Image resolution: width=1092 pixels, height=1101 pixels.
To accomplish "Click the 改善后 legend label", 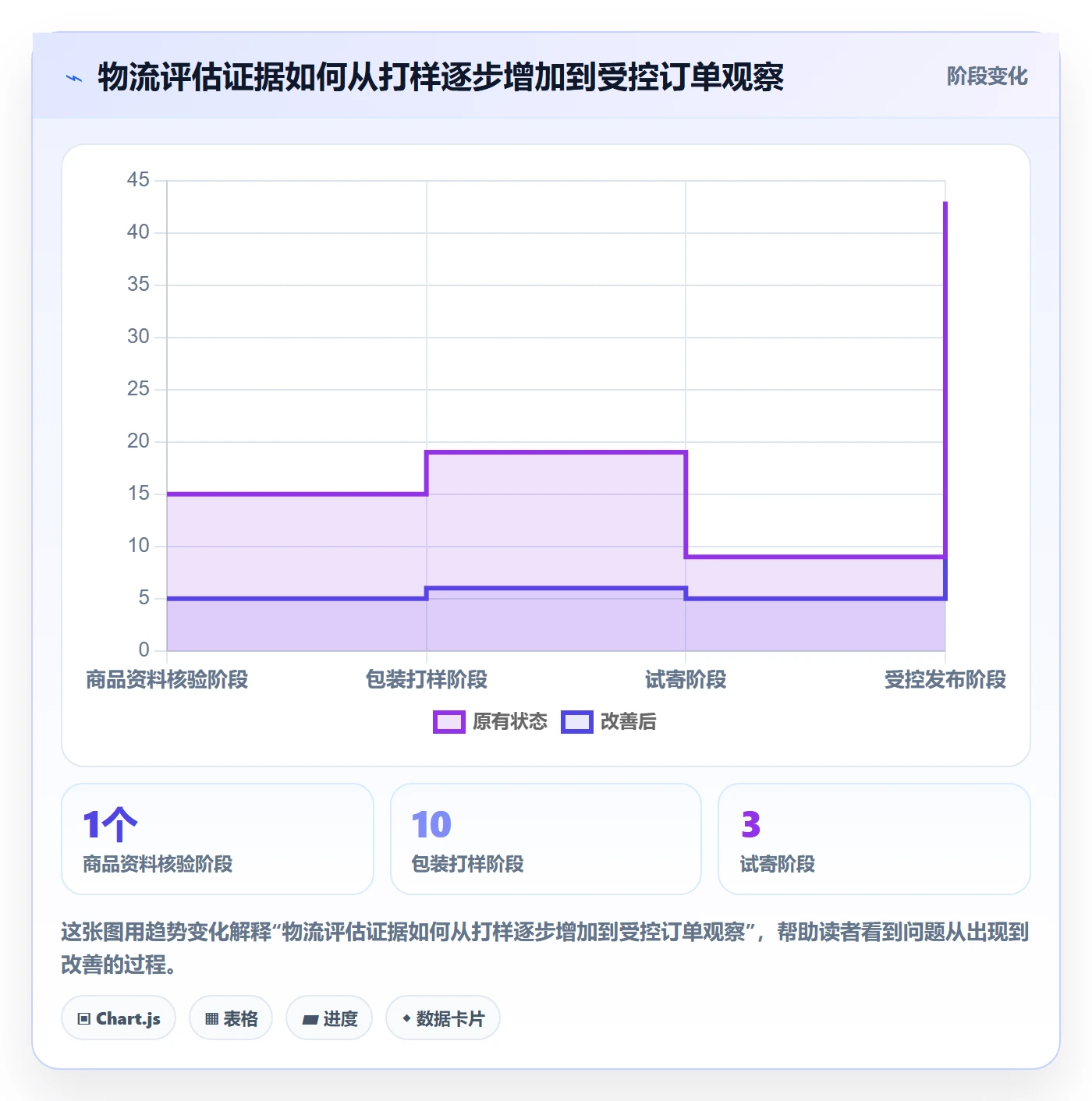I will [x=628, y=722].
